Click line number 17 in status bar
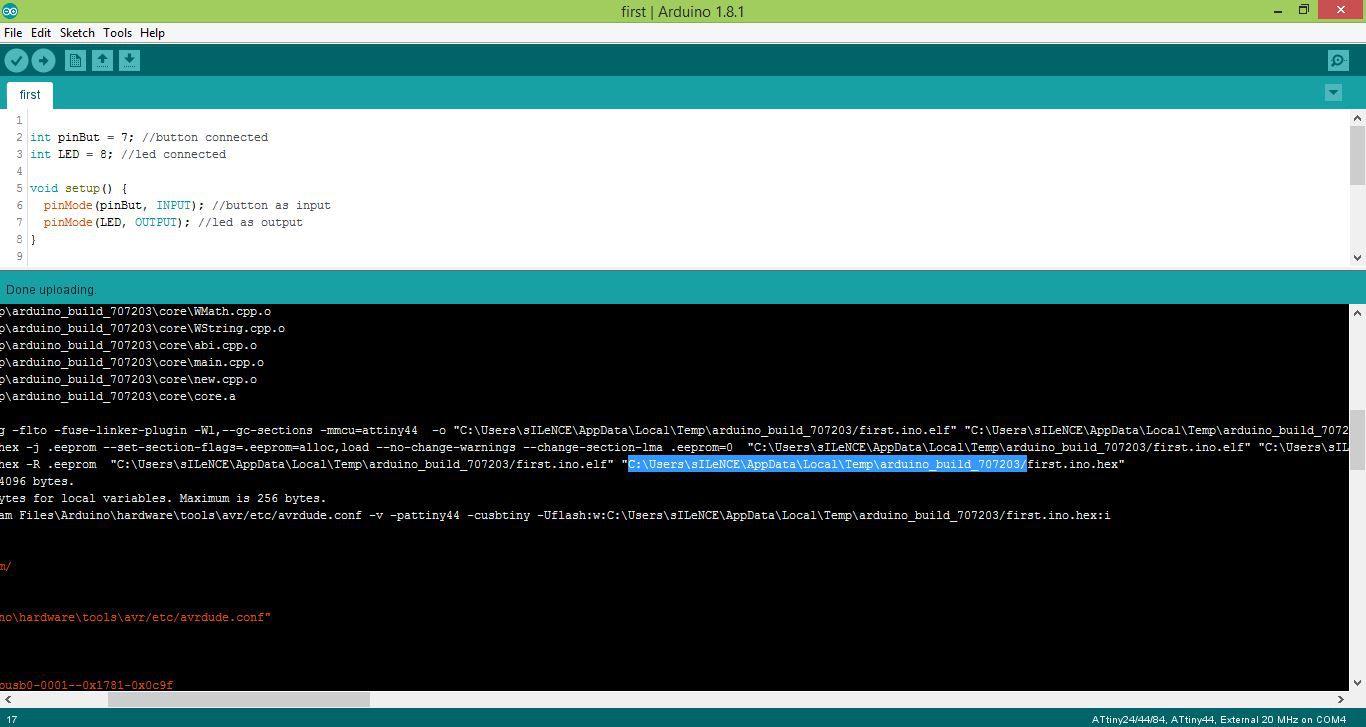 [11, 719]
